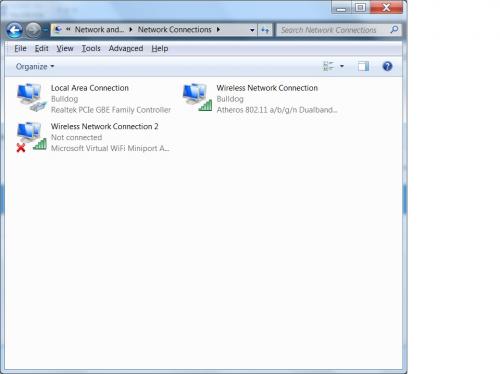Click 'Microsoft Virtual WiFi Miniport A...' text
This screenshot has height=374, width=500.
pyautogui.click(x=110, y=148)
